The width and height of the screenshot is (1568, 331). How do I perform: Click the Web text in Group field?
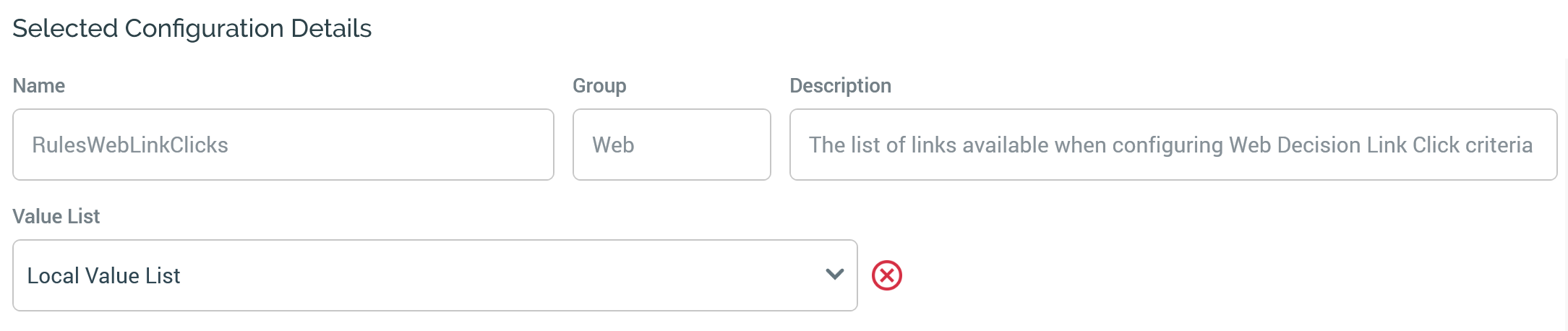click(x=613, y=145)
